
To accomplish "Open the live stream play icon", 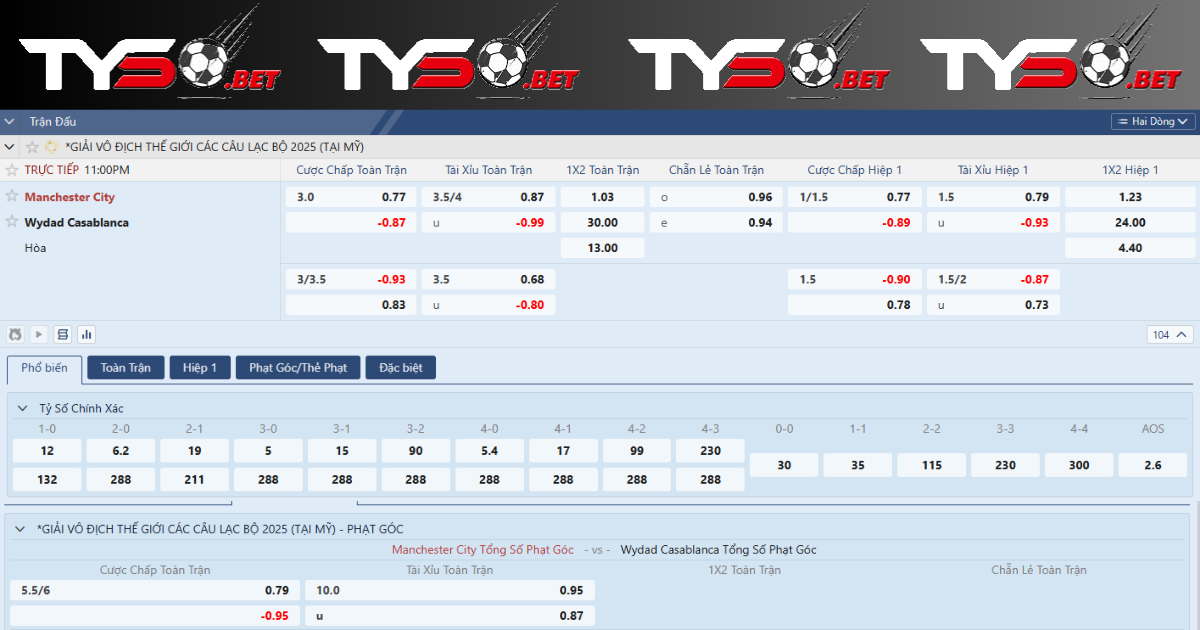I will (39, 334).
